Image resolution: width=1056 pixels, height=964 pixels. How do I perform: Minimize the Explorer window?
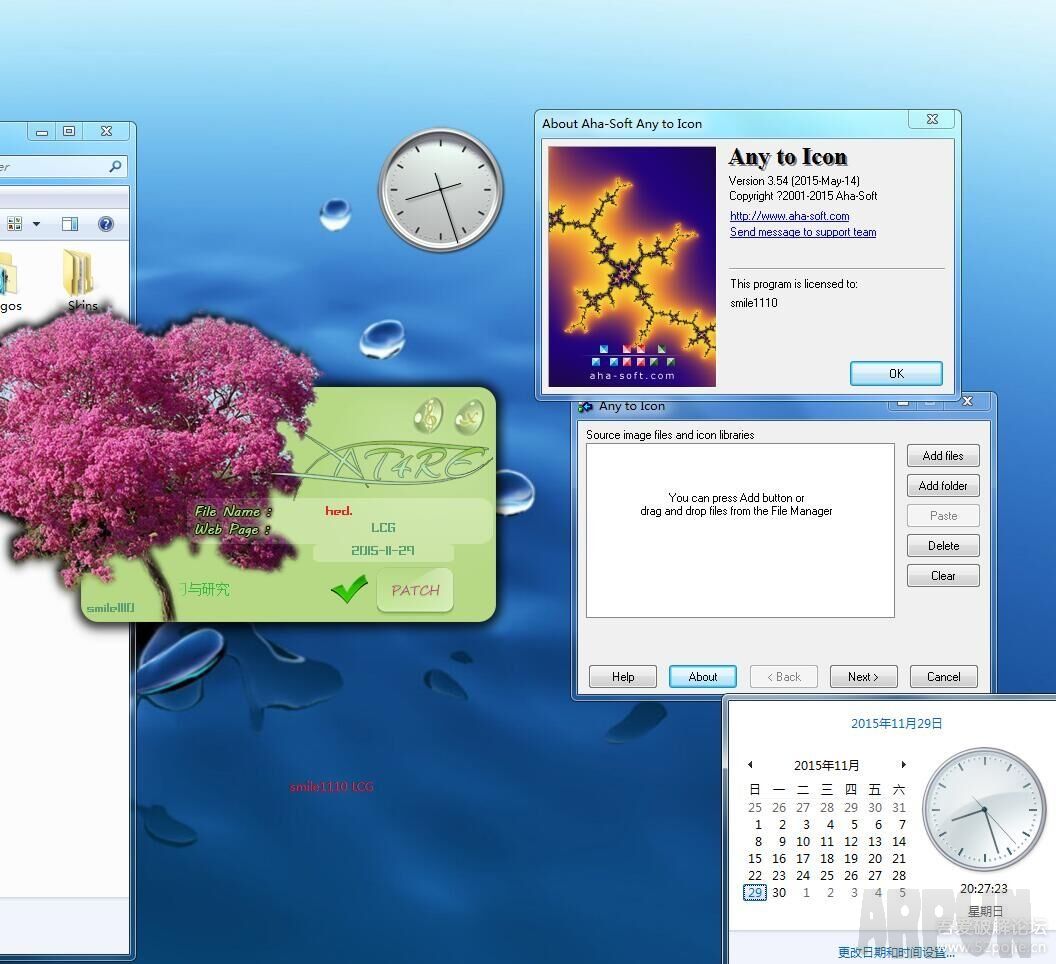tap(42, 131)
